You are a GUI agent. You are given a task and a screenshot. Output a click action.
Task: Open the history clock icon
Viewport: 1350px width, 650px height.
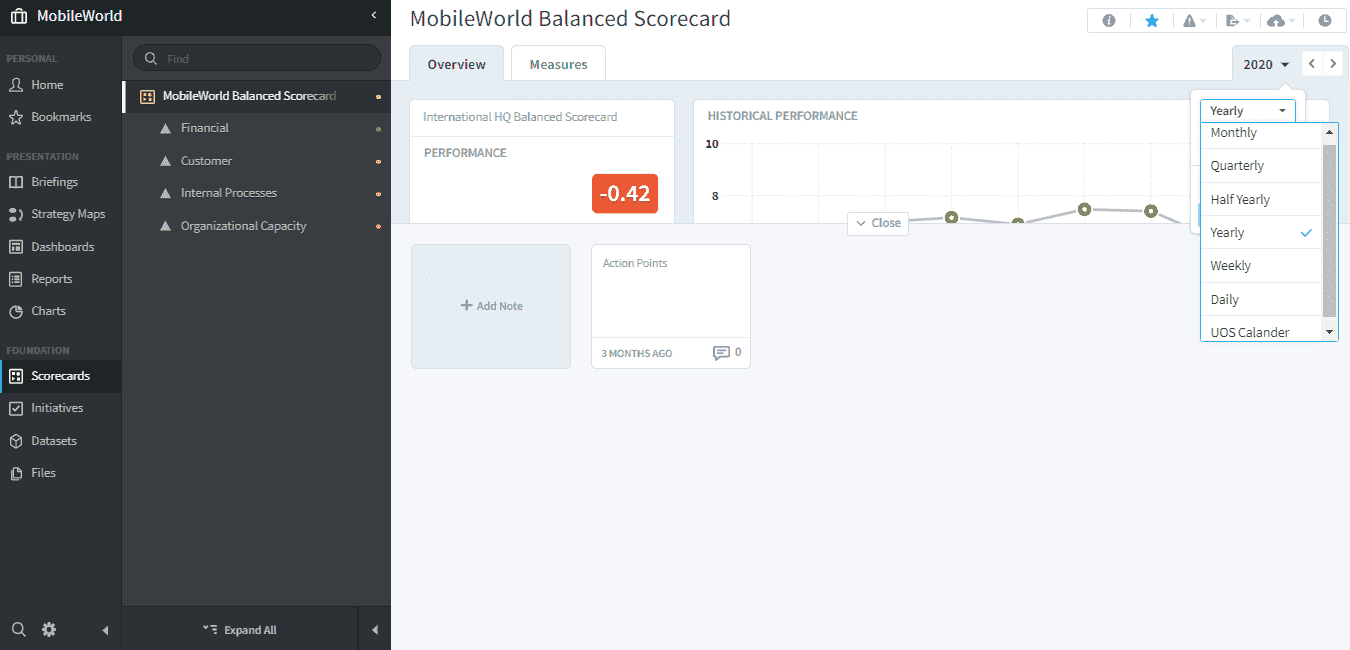click(x=1325, y=21)
